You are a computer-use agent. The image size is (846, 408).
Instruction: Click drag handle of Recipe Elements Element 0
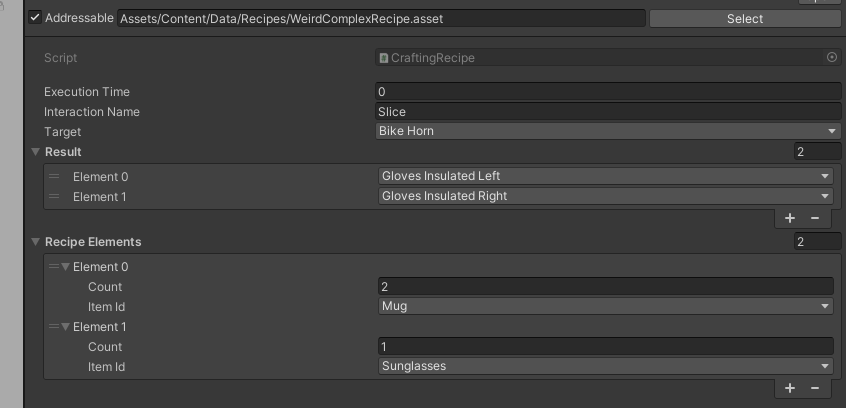[54, 267]
